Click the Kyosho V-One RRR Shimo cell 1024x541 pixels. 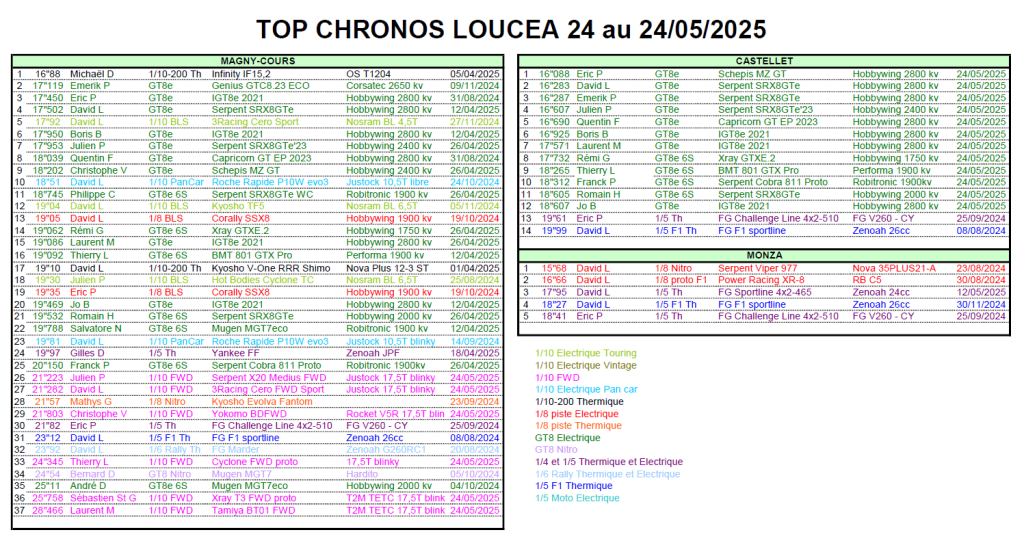point(271,269)
